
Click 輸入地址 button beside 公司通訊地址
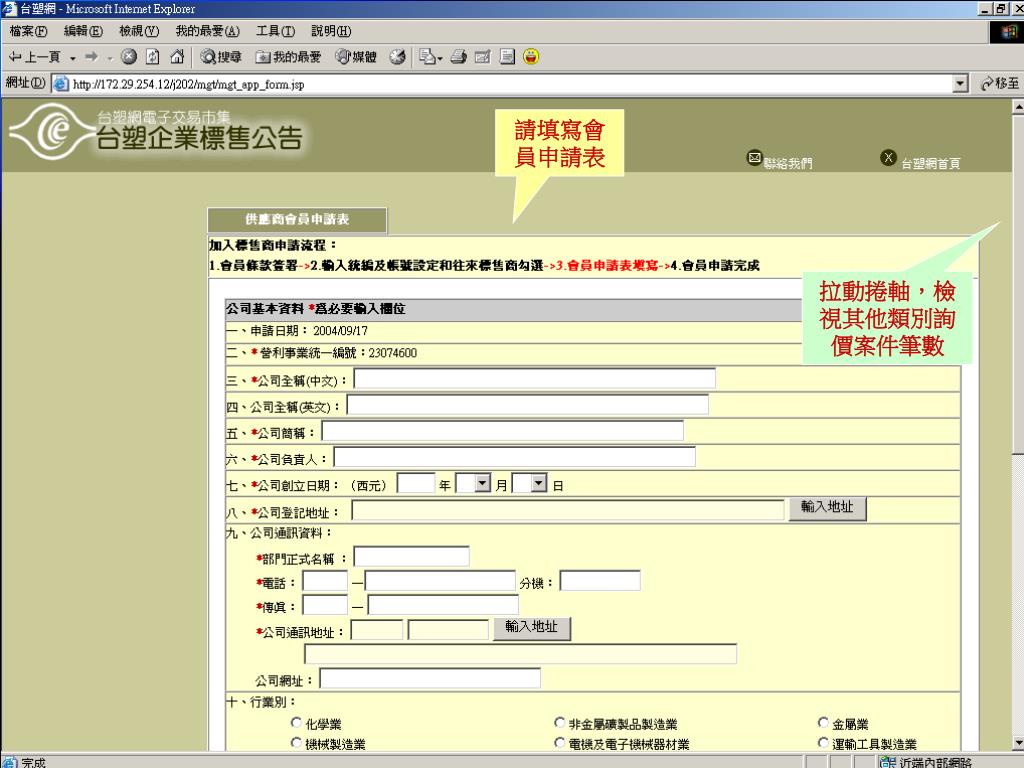pos(531,628)
